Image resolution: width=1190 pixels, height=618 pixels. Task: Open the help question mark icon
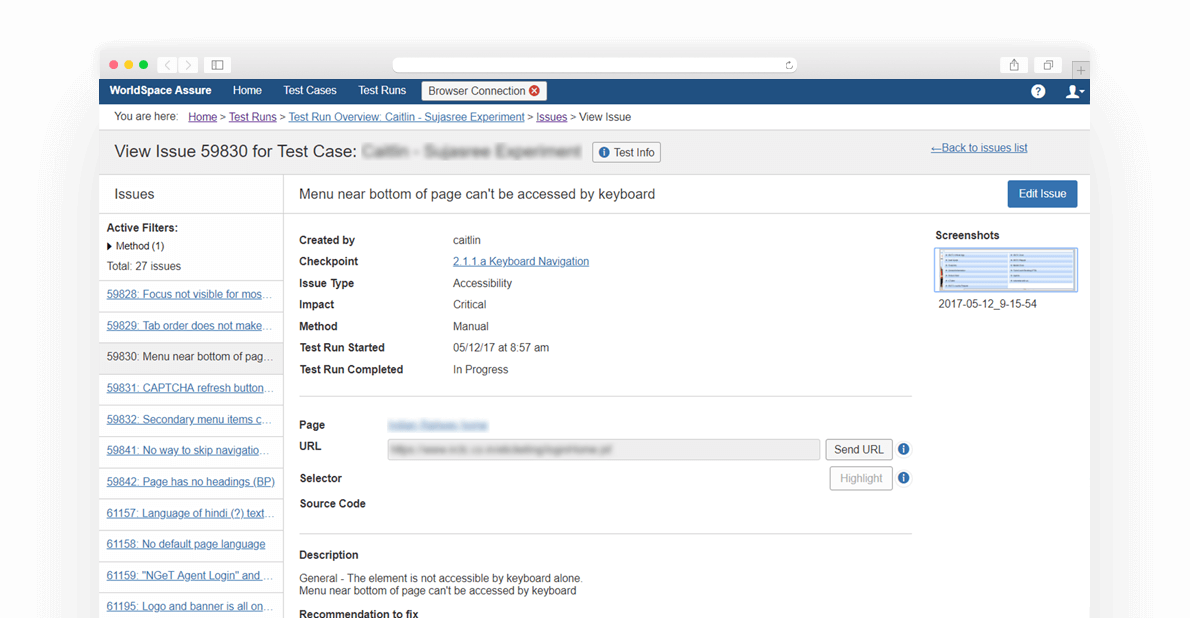tap(1038, 91)
